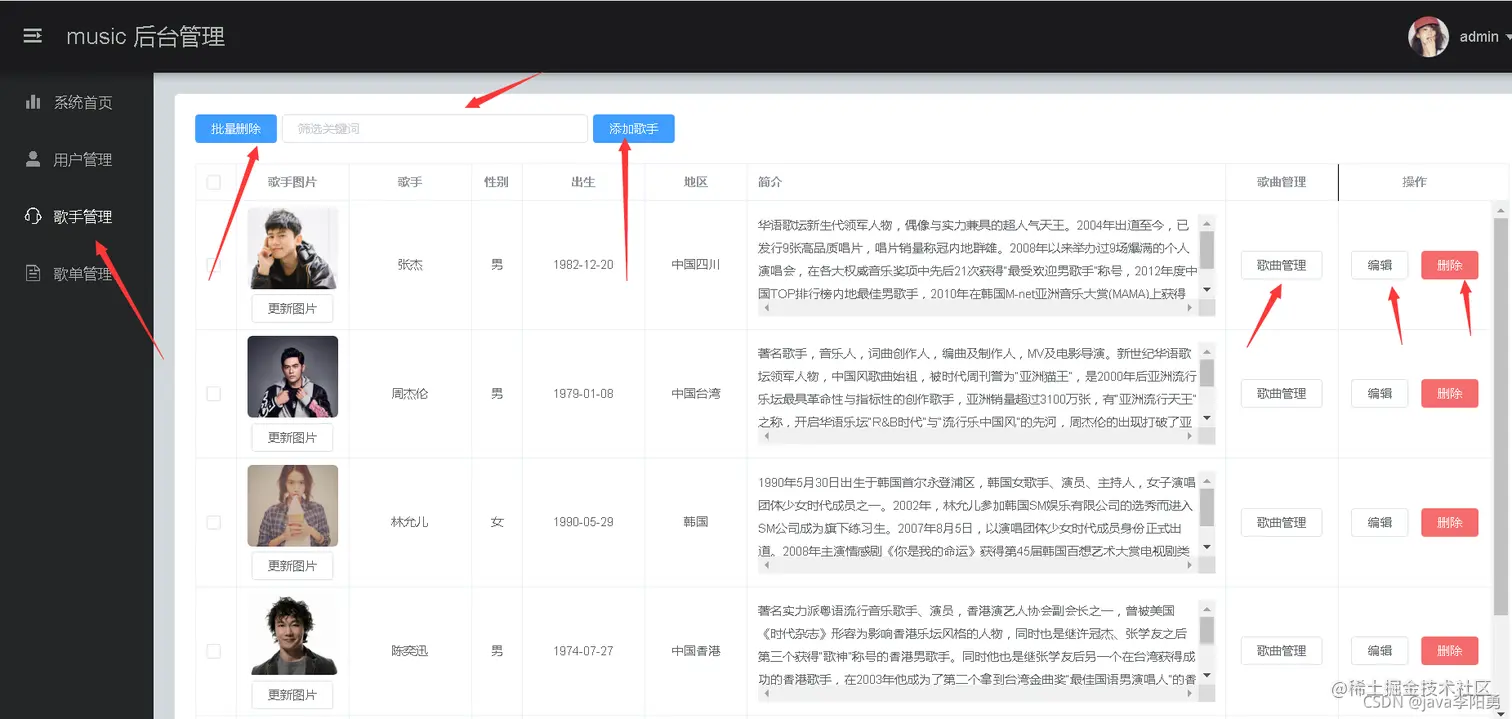The width and height of the screenshot is (1512, 719).
Task: Click red 删除 in 陈奕迅 row
Action: pyautogui.click(x=1449, y=651)
